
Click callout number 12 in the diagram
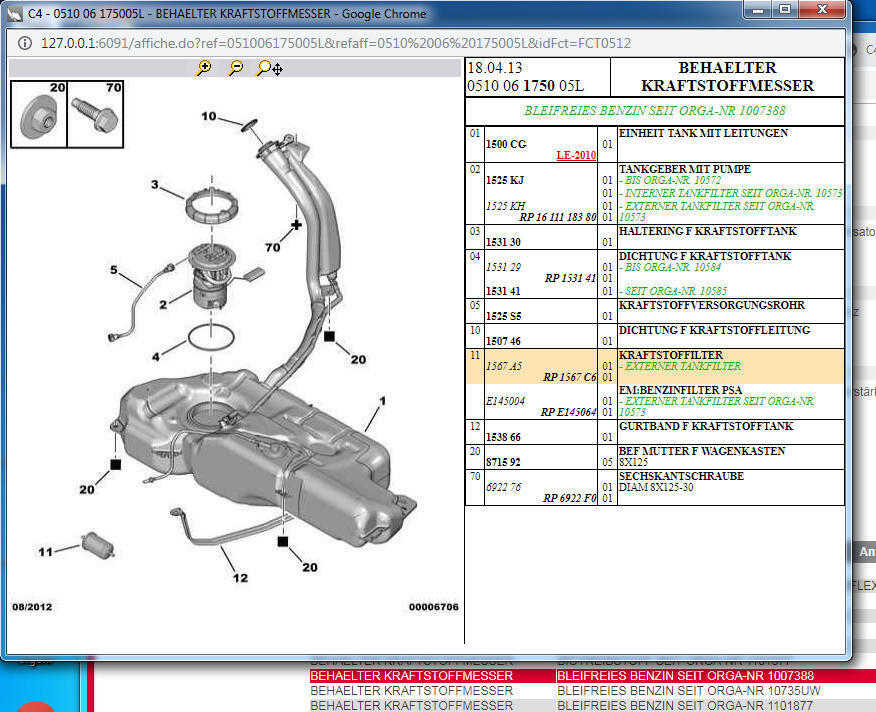coord(241,578)
